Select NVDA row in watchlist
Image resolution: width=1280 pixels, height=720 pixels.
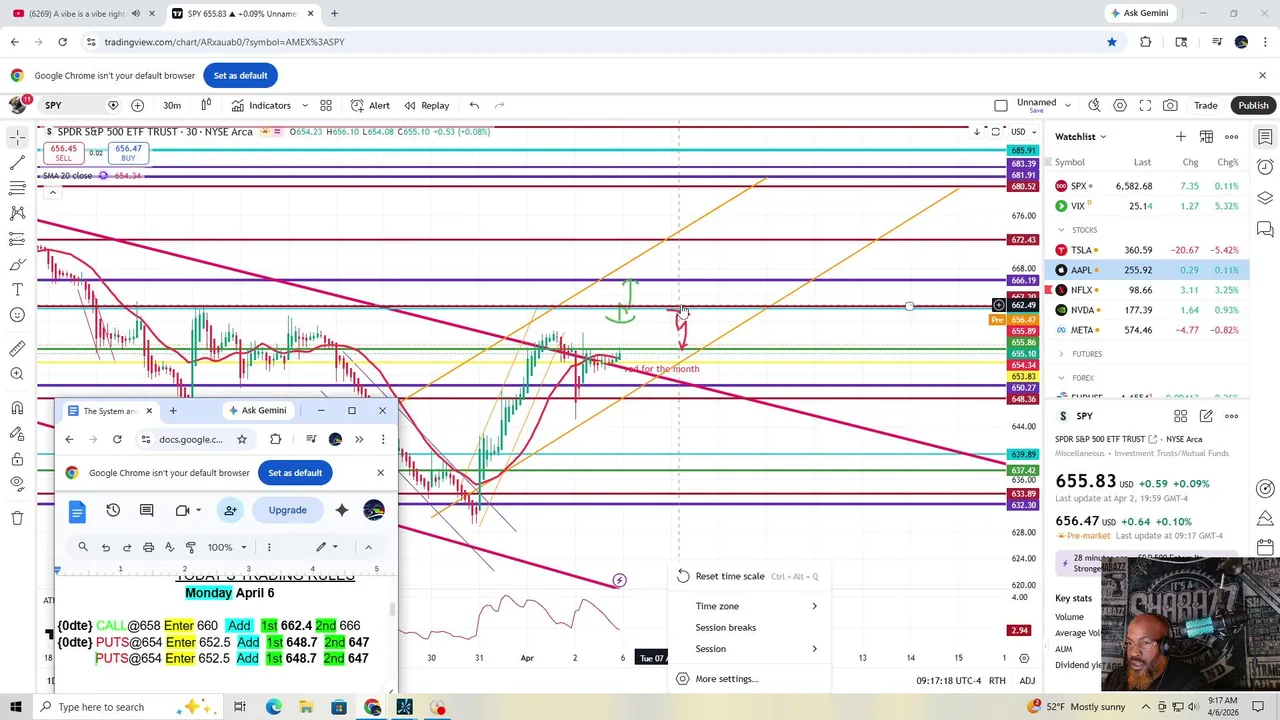pyautogui.click(x=1148, y=310)
